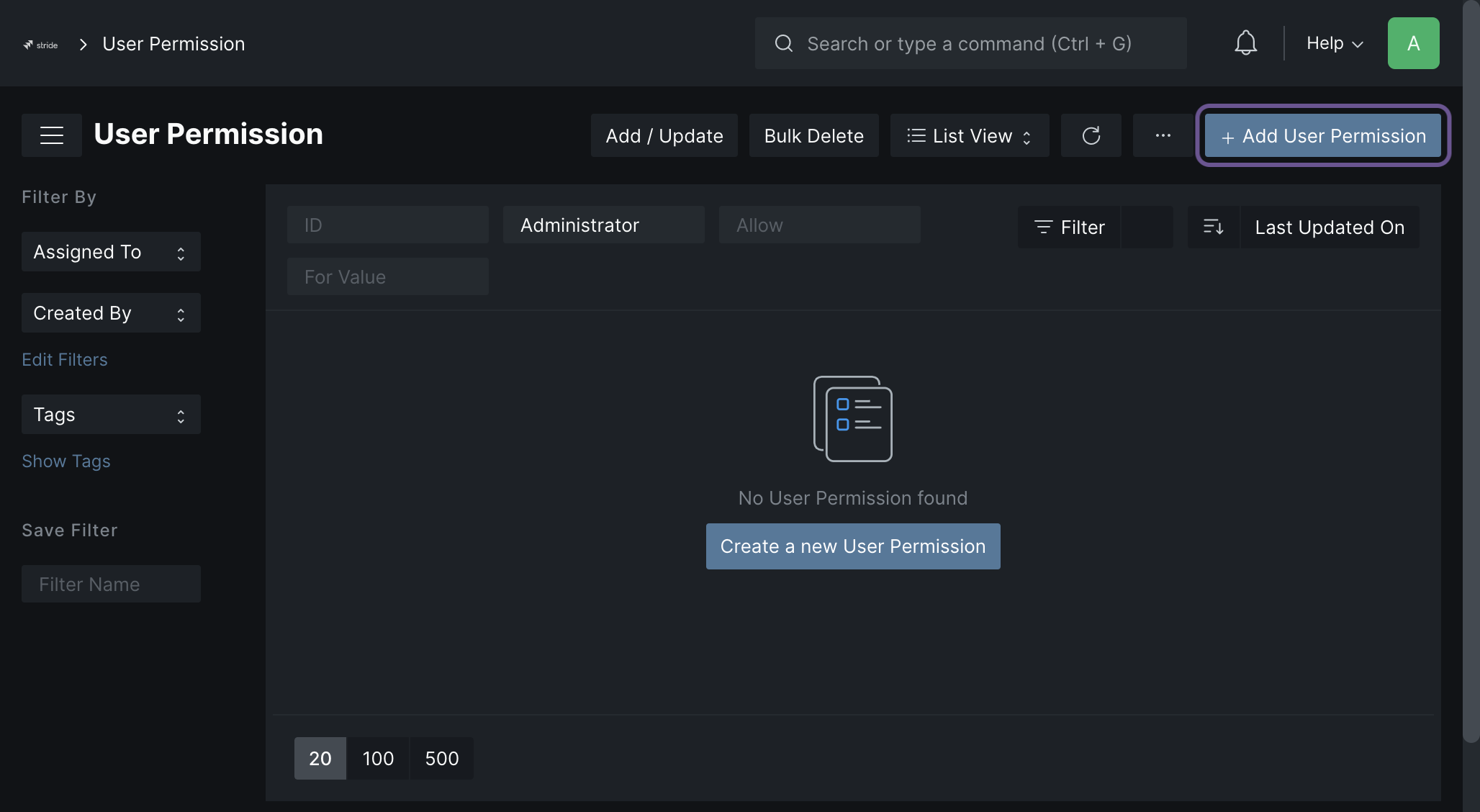Screen dimensions: 1480x812
Task: Expand the Created By filter
Action: 111,313
